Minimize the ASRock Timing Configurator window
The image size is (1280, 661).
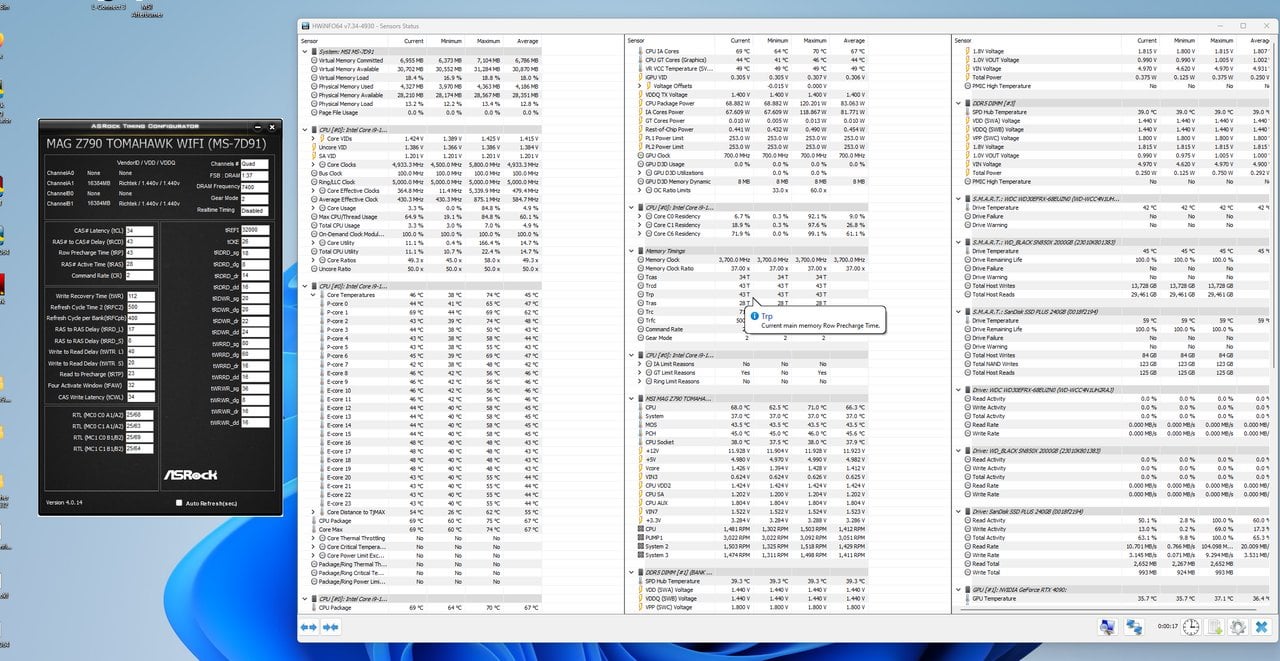tap(257, 127)
